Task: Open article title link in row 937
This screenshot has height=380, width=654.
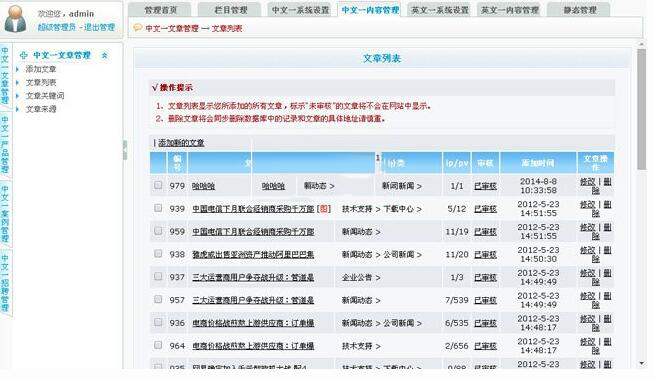Action: point(253,277)
